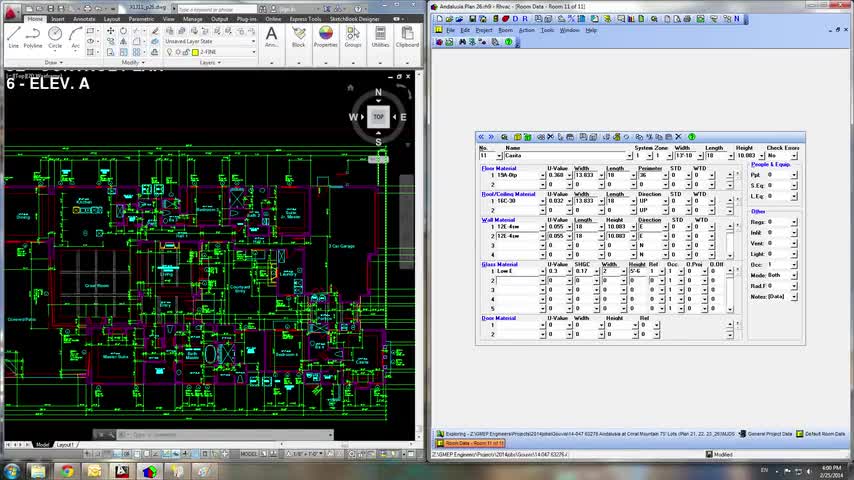Open the Check Errors dropdown
This screenshot has height=480, width=854.
pos(796,156)
